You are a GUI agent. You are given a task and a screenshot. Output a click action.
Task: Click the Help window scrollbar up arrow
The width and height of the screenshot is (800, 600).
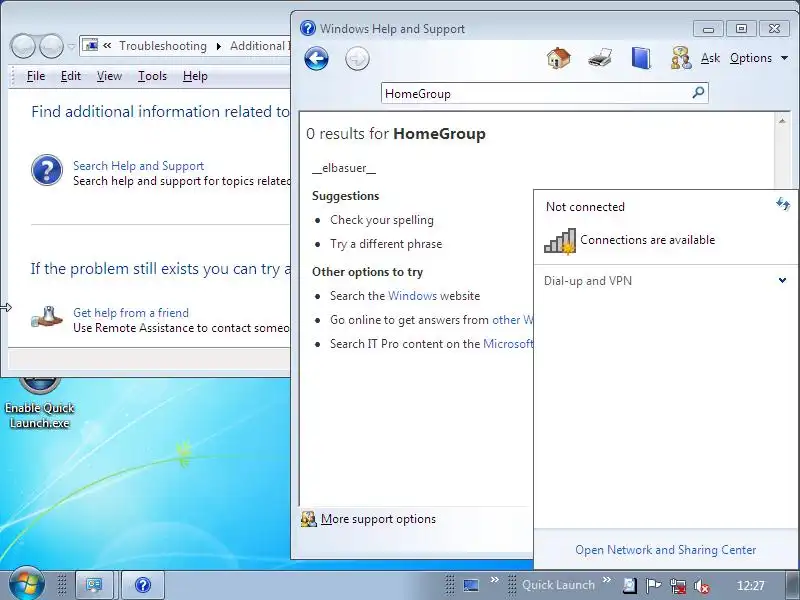782,121
